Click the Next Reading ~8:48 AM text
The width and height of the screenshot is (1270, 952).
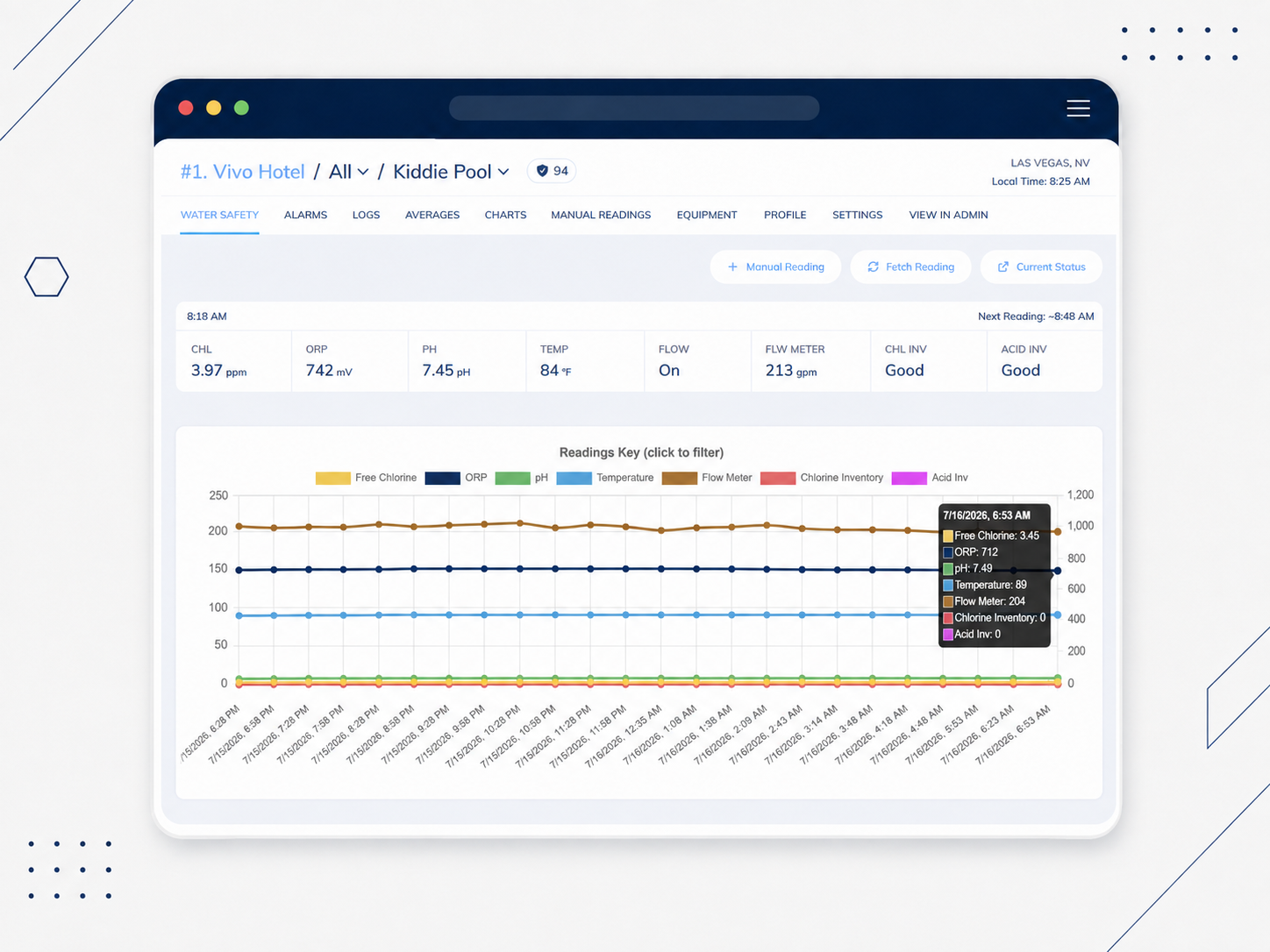click(x=1036, y=316)
